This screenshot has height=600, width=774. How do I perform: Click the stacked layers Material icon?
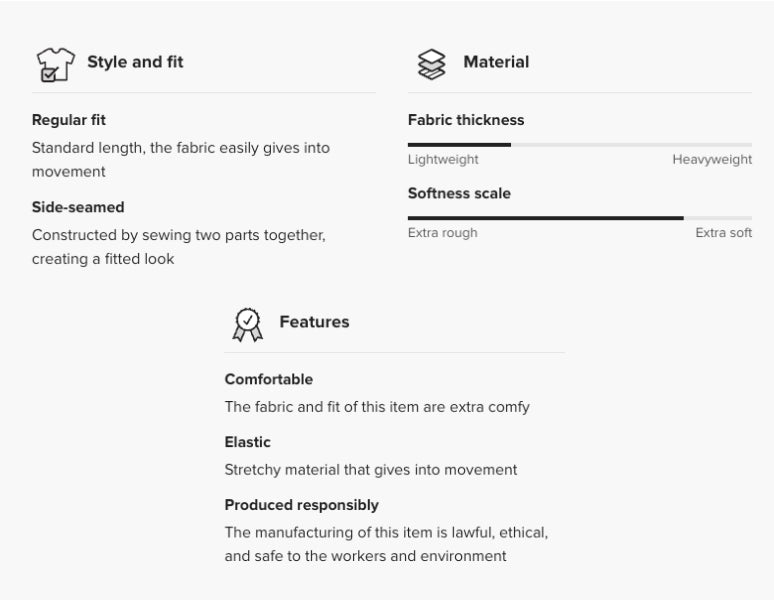(x=431, y=64)
